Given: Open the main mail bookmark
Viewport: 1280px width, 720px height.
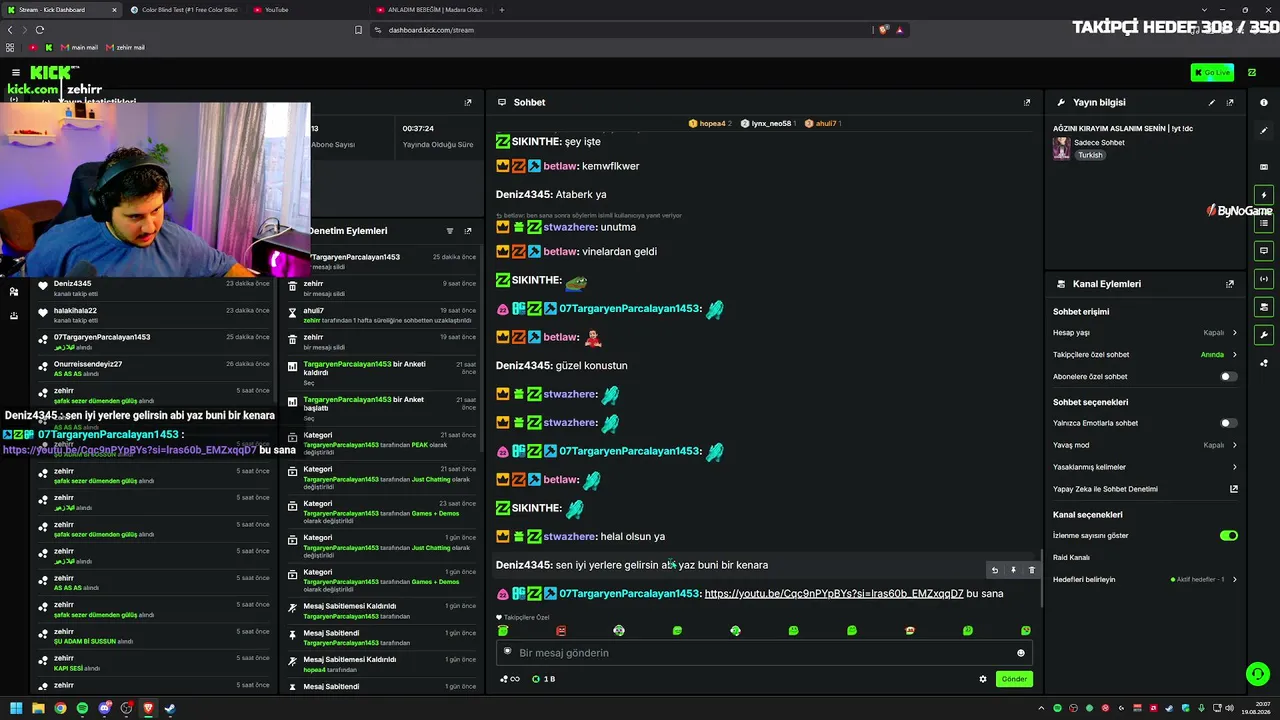Looking at the screenshot, I should pyautogui.click(x=79, y=47).
